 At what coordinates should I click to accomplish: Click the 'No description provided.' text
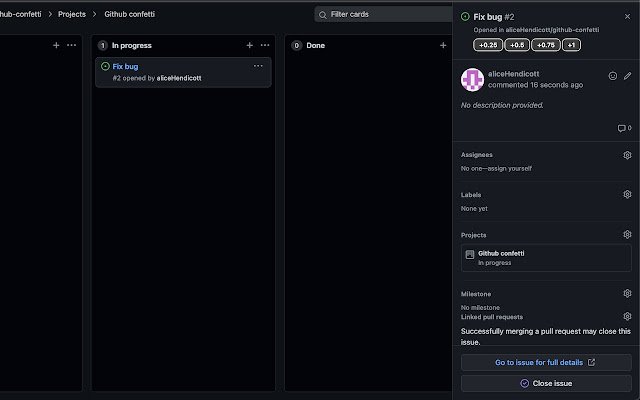[x=502, y=105]
